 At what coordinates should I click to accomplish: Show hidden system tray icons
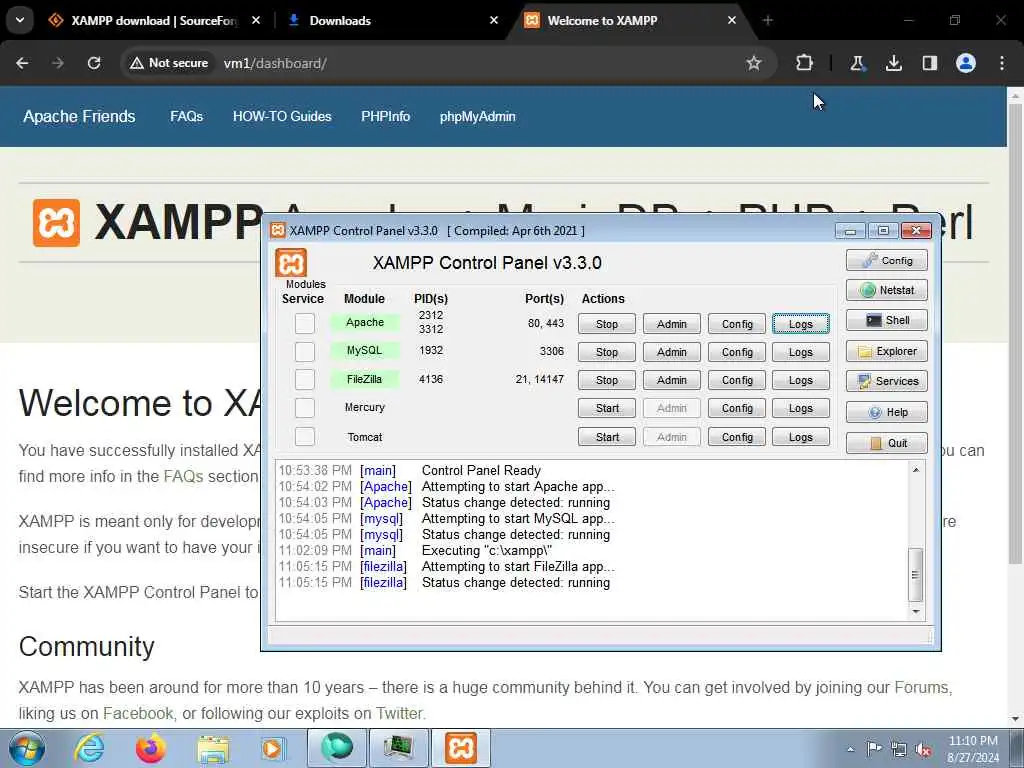[x=850, y=750]
